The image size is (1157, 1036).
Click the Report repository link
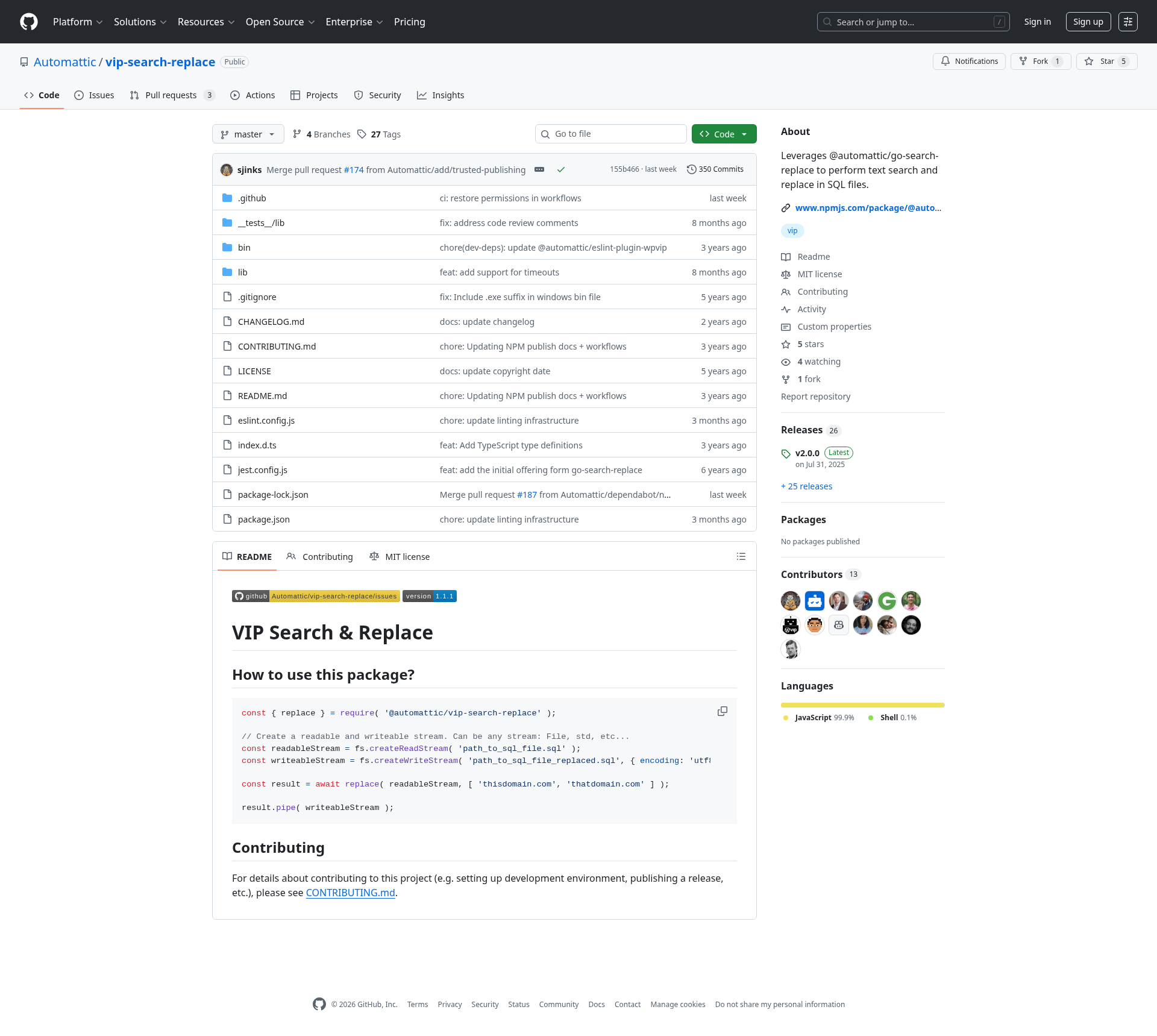pyautogui.click(x=815, y=397)
